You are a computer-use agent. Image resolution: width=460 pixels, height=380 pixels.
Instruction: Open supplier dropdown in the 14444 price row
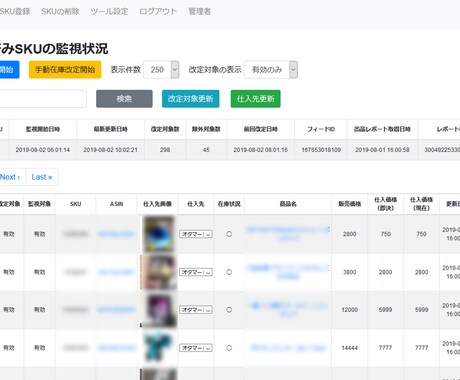(196, 348)
